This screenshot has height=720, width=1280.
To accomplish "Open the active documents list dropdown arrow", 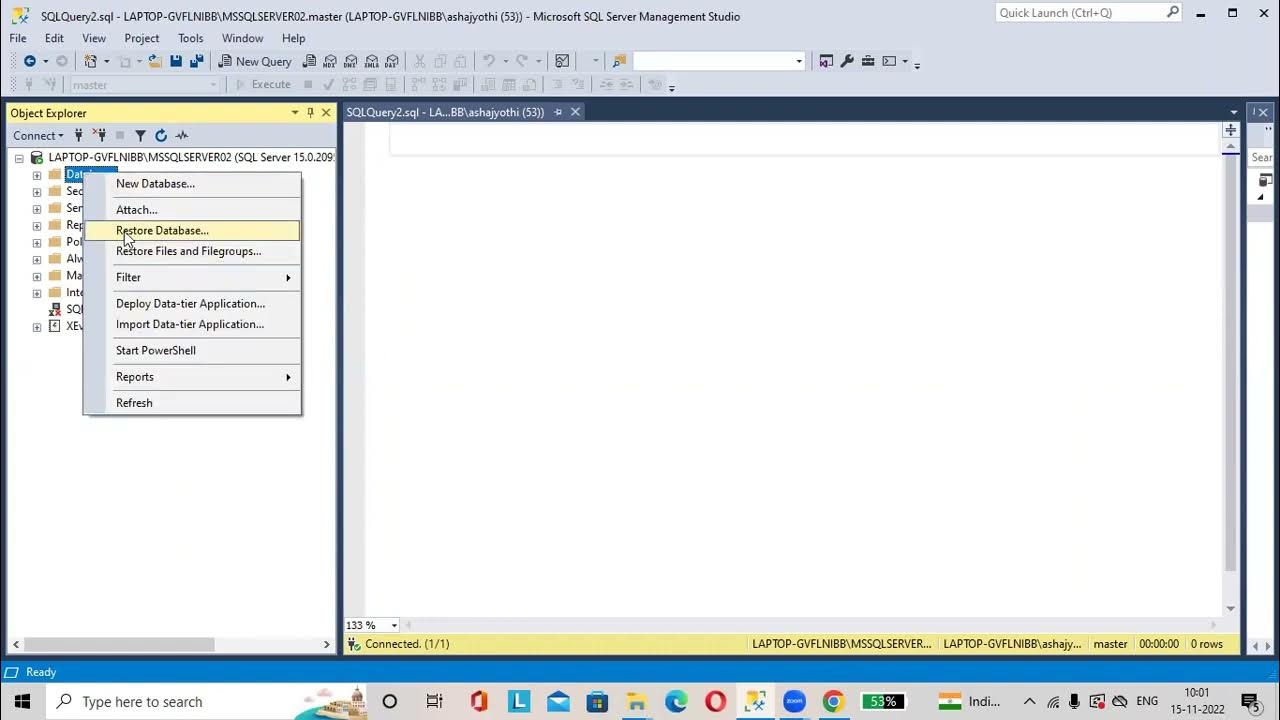I will pyautogui.click(x=1234, y=112).
